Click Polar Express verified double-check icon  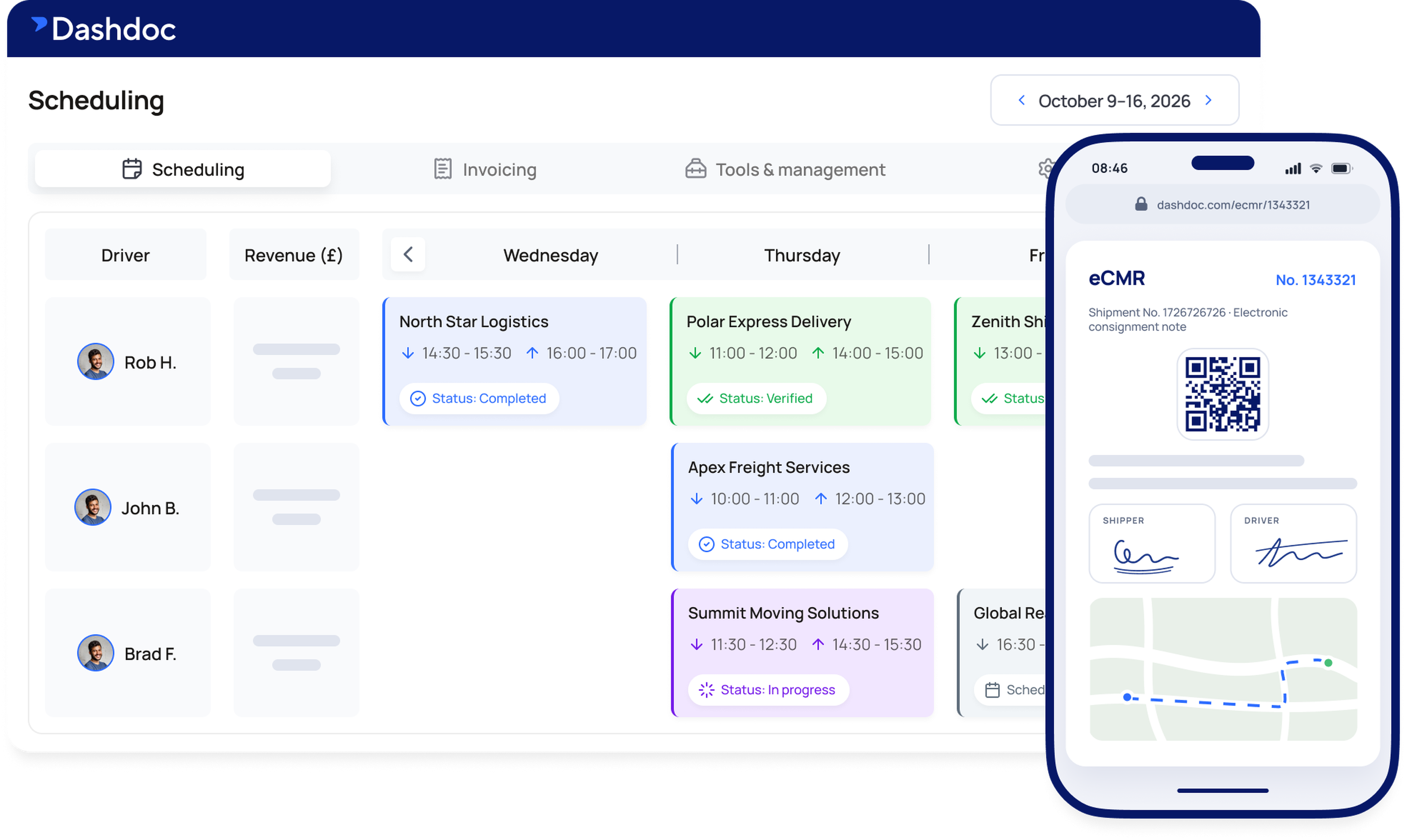(x=705, y=399)
